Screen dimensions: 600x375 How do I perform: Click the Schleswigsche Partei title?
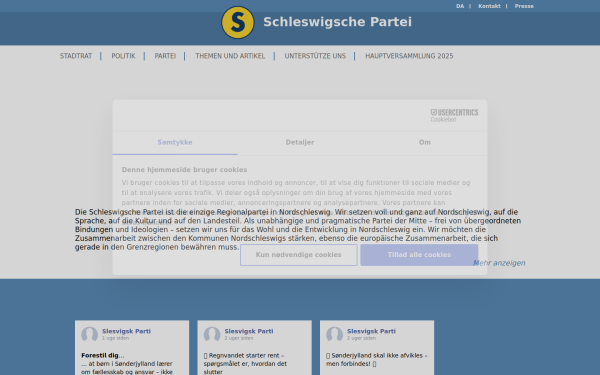tap(338, 22)
